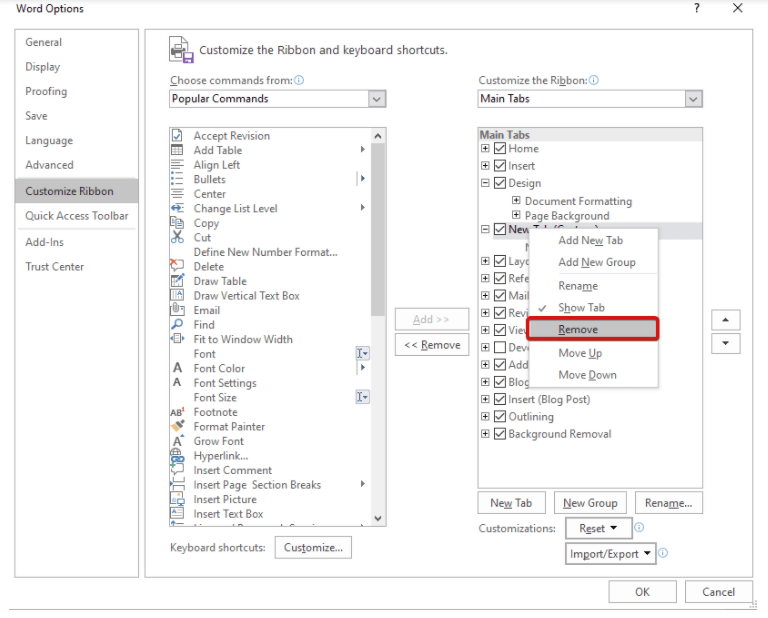Click the Footnote AB icon
Viewport: 768px width, 618px height.
point(177,412)
